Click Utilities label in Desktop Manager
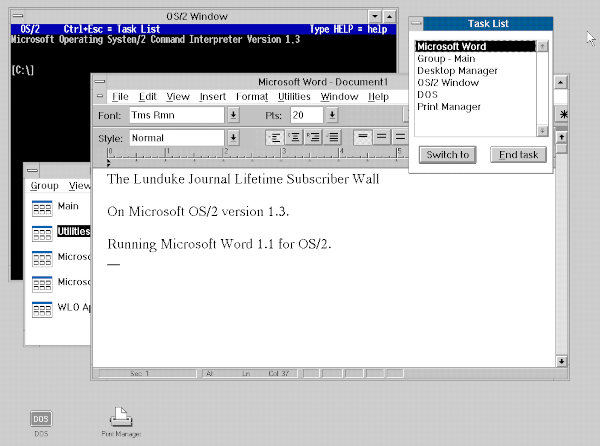Screen dimensions: 600x446 73,231
